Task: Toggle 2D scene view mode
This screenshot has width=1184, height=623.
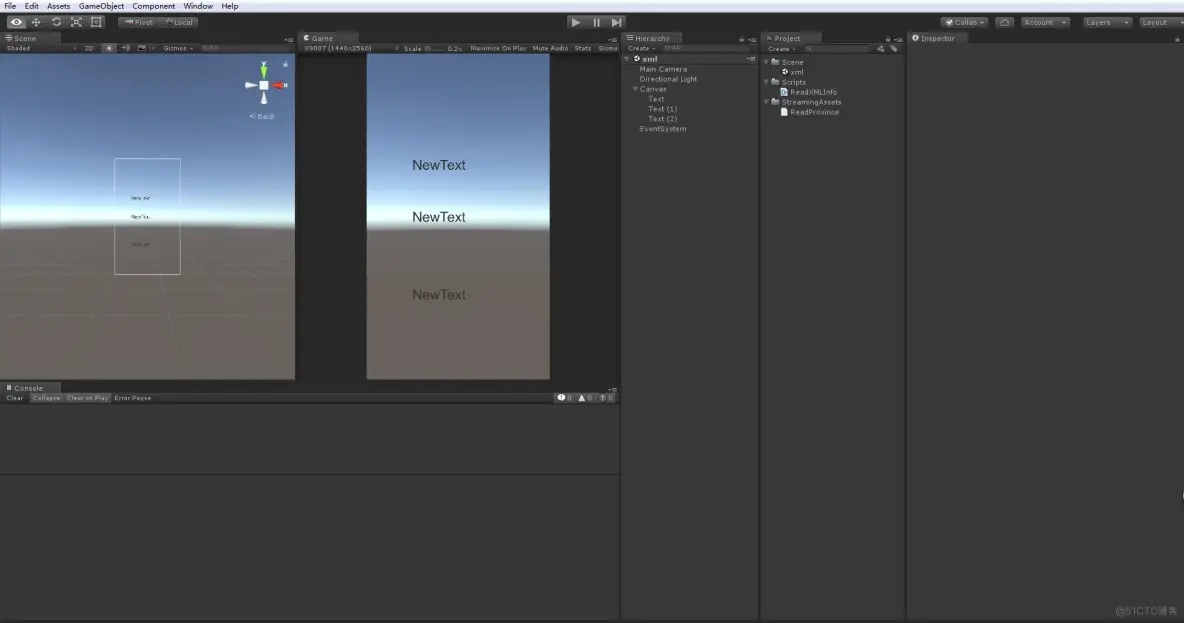Action: (x=89, y=48)
